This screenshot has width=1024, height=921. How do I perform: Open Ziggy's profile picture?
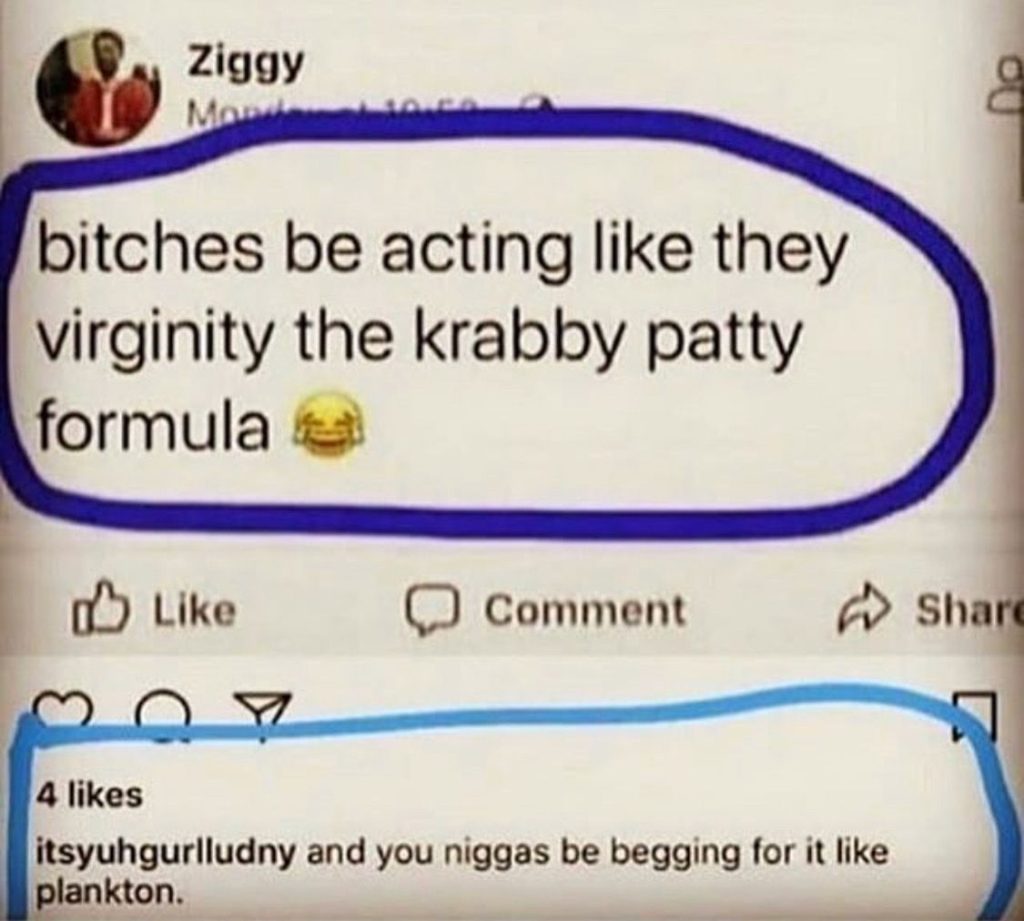(x=98, y=87)
